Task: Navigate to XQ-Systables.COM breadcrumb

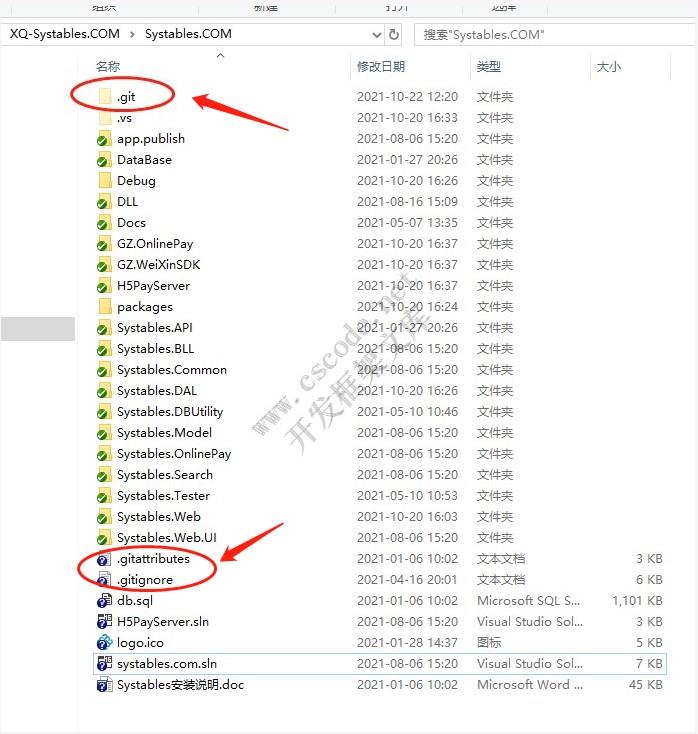Action: coord(65,34)
